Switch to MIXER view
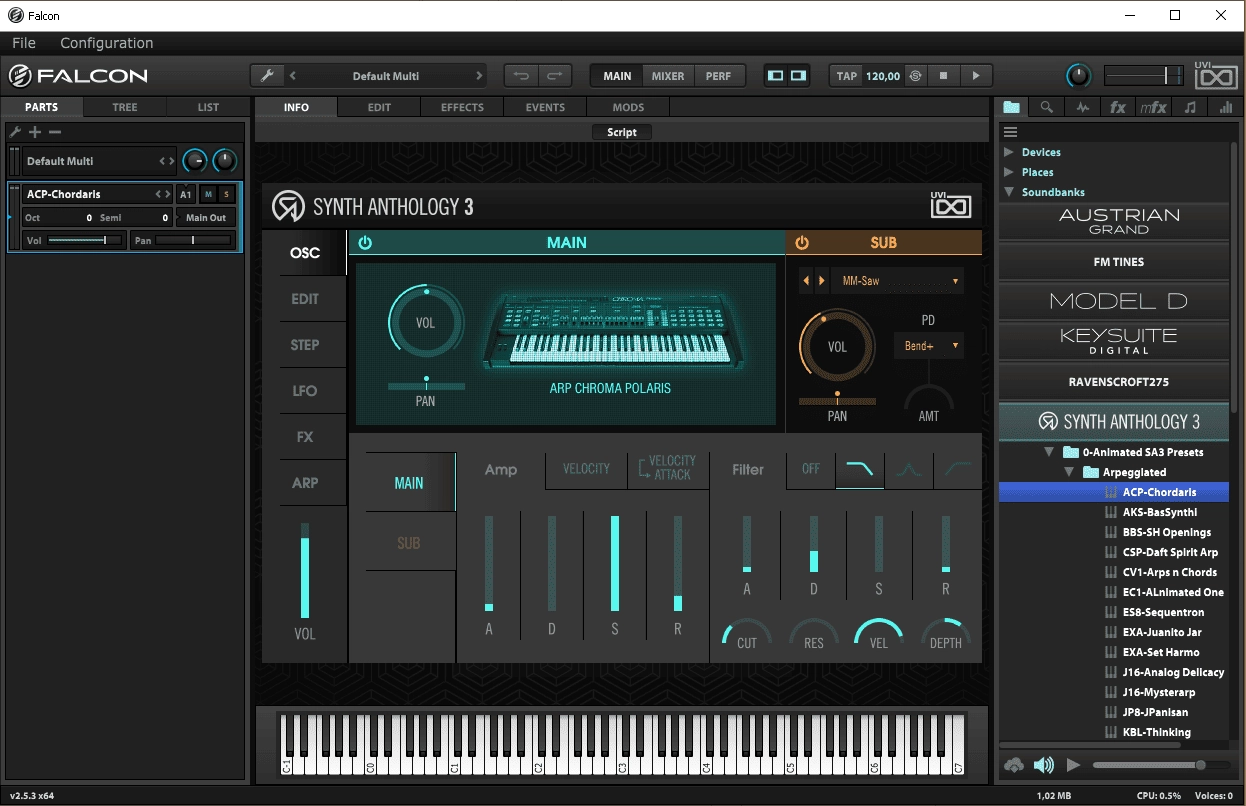Screen dimensions: 1246x806 click(668, 76)
